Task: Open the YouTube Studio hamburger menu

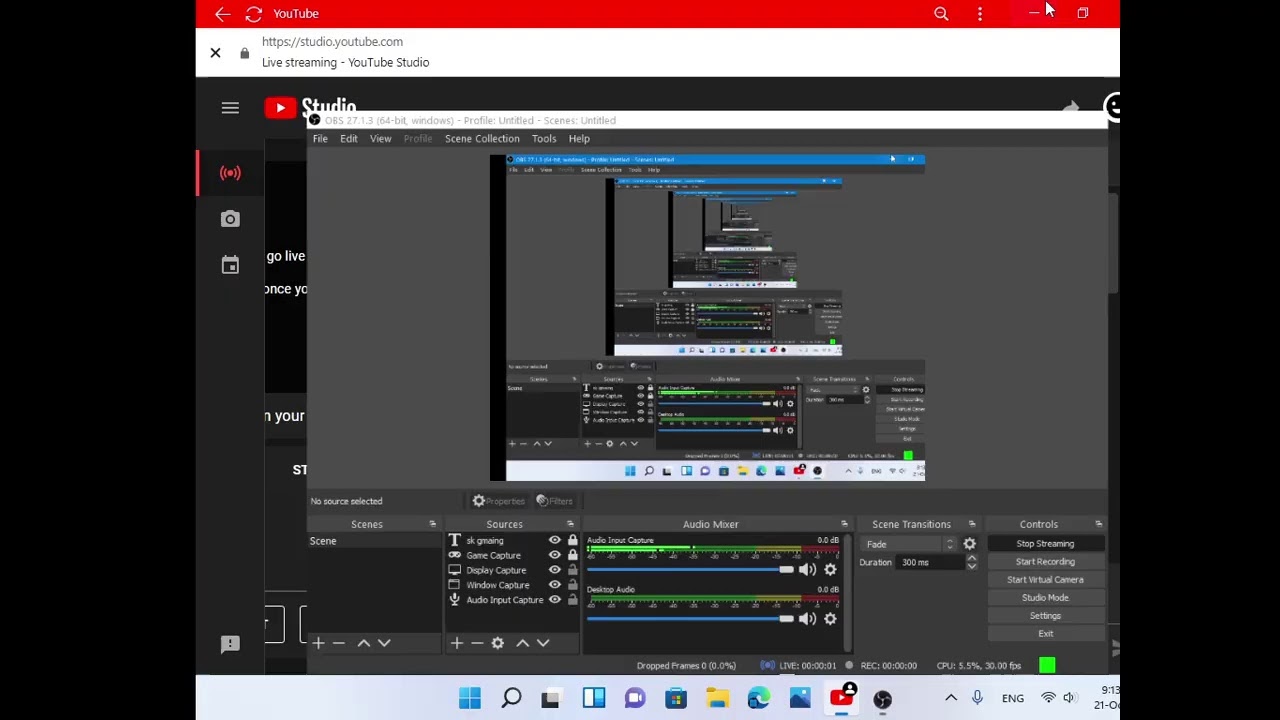Action: point(230,108)
